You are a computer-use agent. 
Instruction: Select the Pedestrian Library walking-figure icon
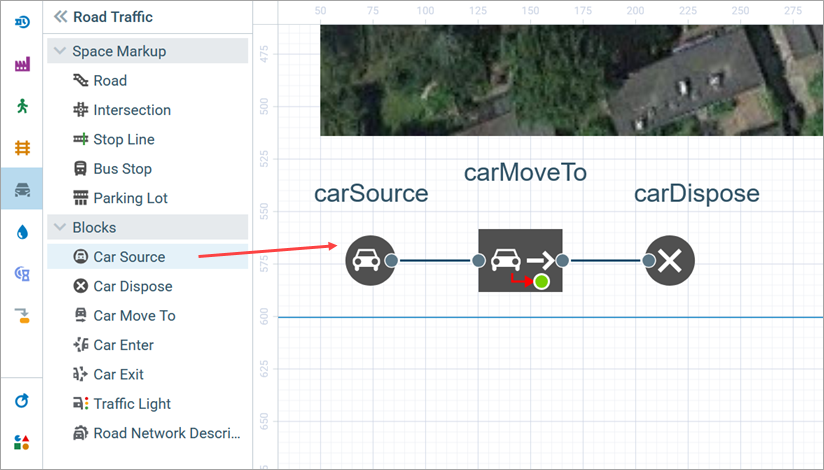click(21, 106)
